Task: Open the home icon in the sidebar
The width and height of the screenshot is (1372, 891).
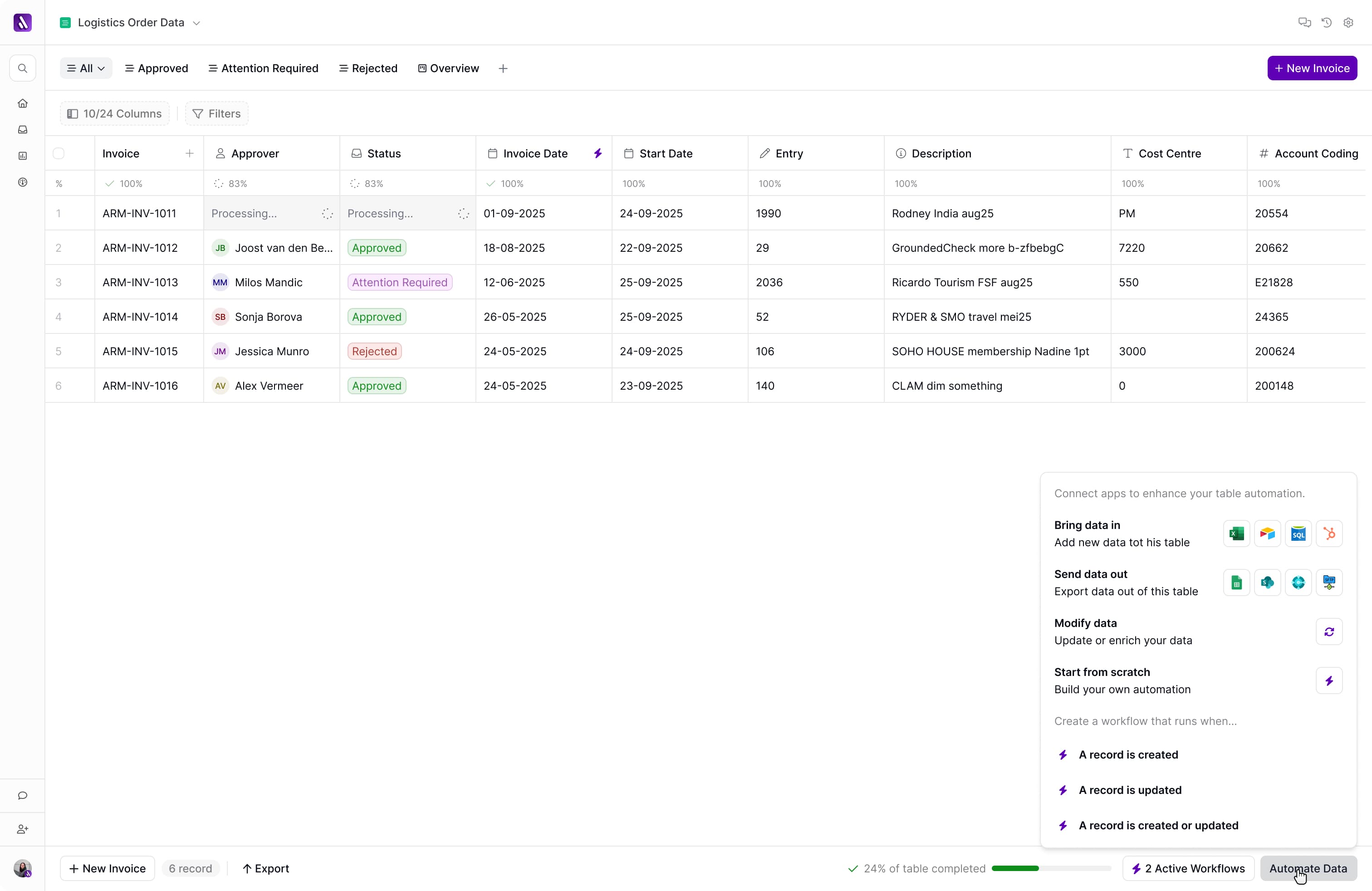Action: coord(23,104)
